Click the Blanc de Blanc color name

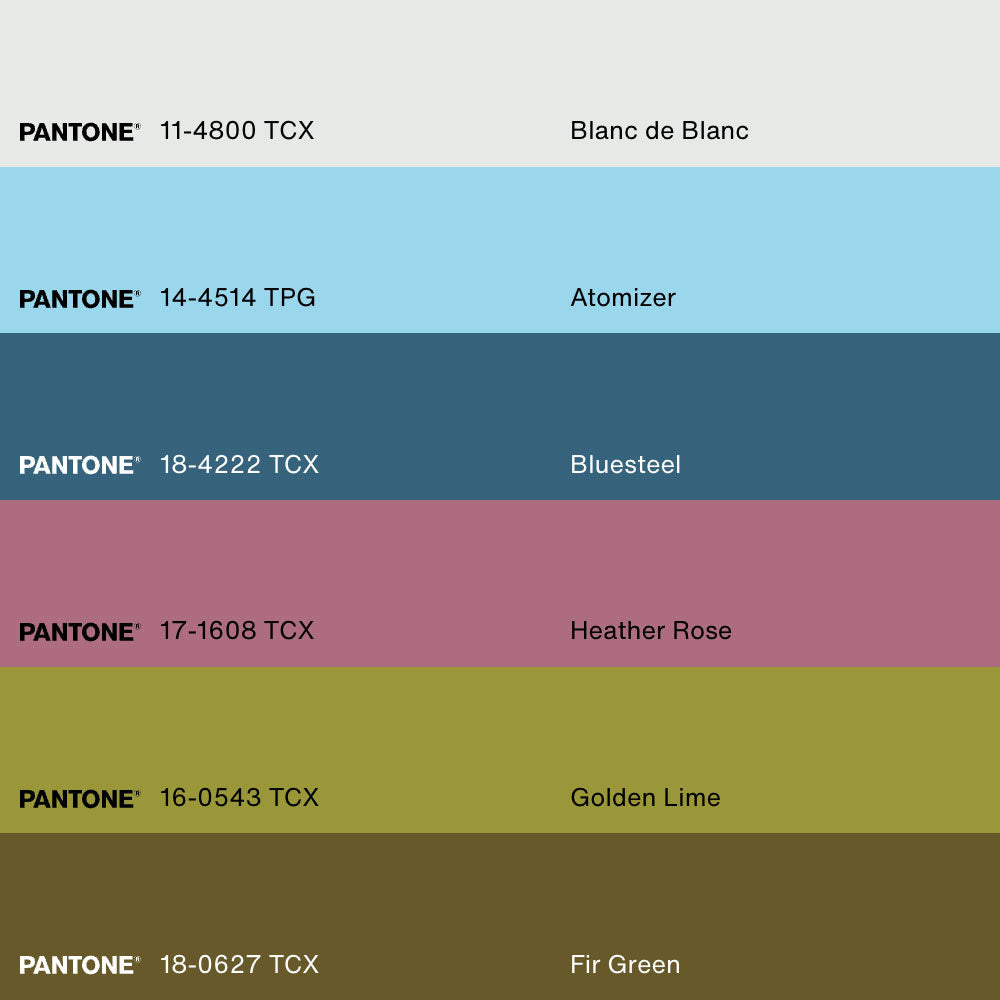pyautogui.click(x=659, y=131)
